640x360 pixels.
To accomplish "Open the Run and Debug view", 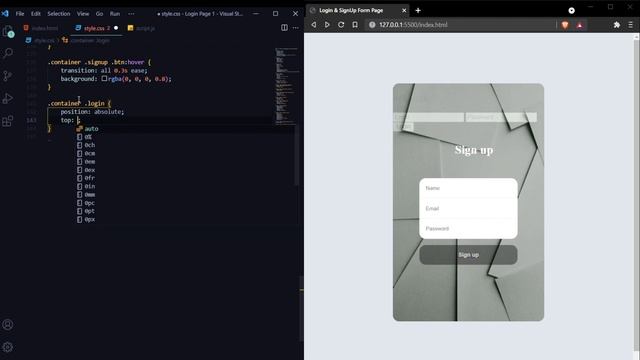I will [8, 98].
